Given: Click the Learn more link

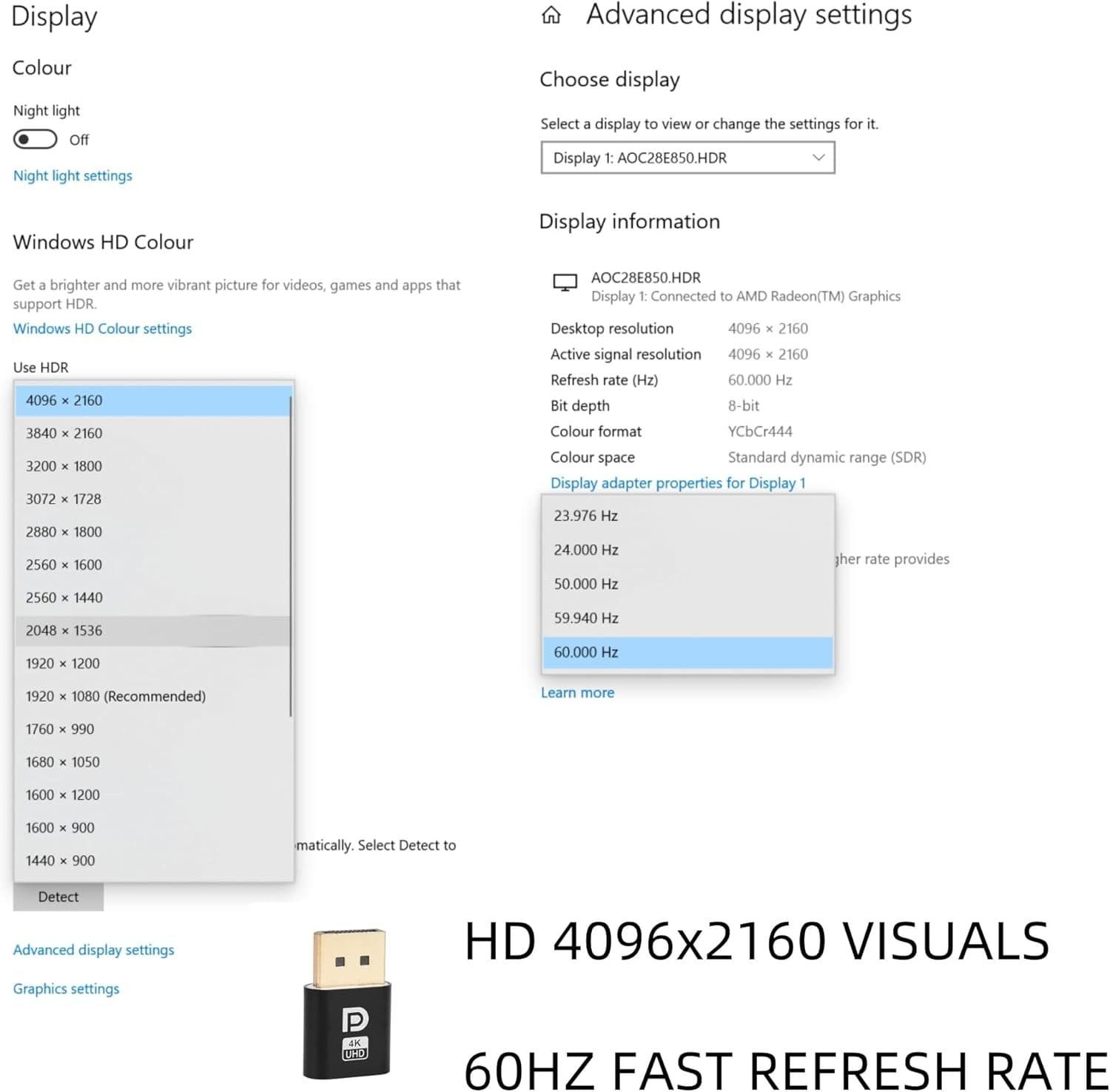Looking at the screenshot, I should click(577, 692).
